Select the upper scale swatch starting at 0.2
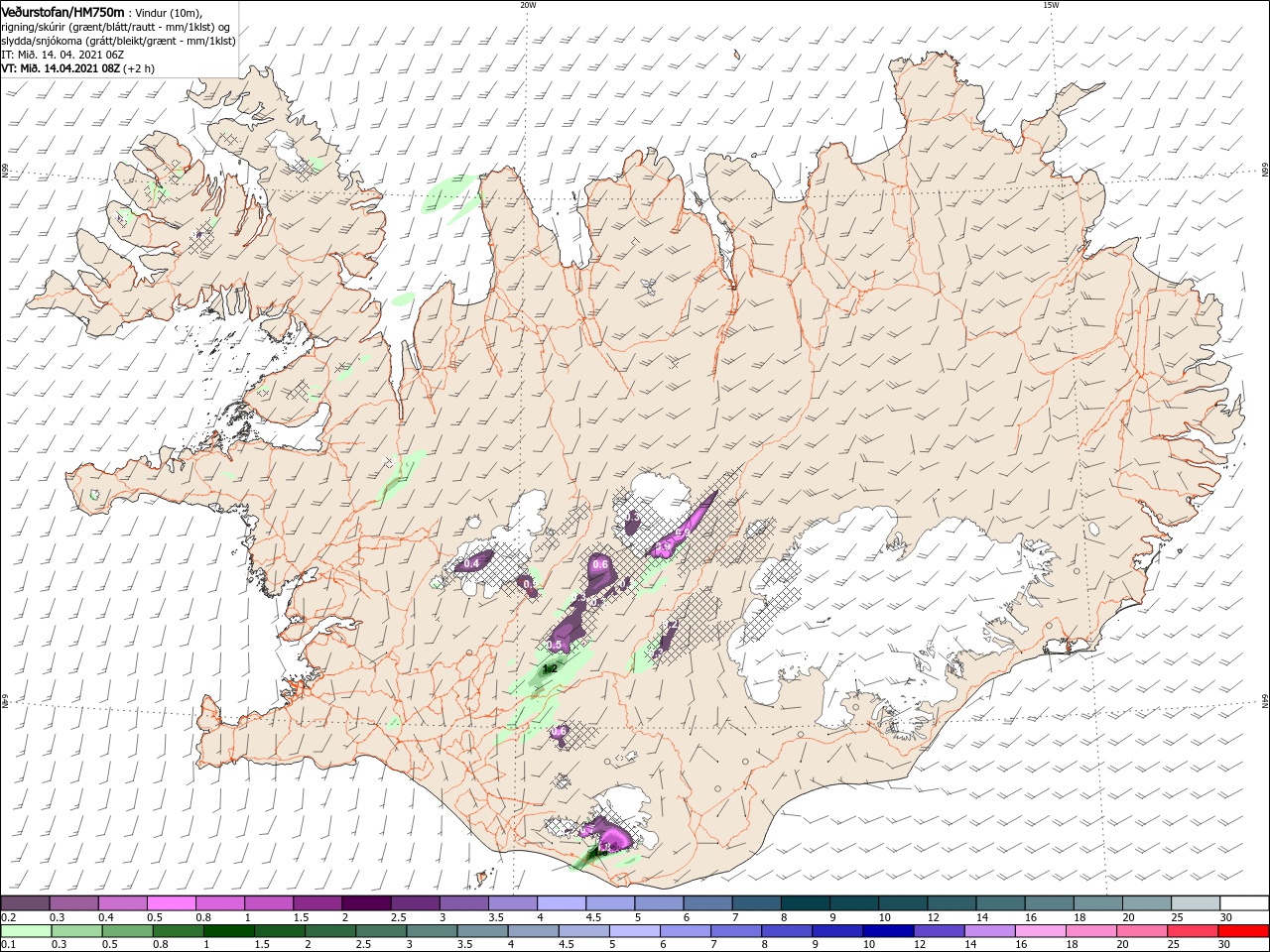 coord(25,903)
